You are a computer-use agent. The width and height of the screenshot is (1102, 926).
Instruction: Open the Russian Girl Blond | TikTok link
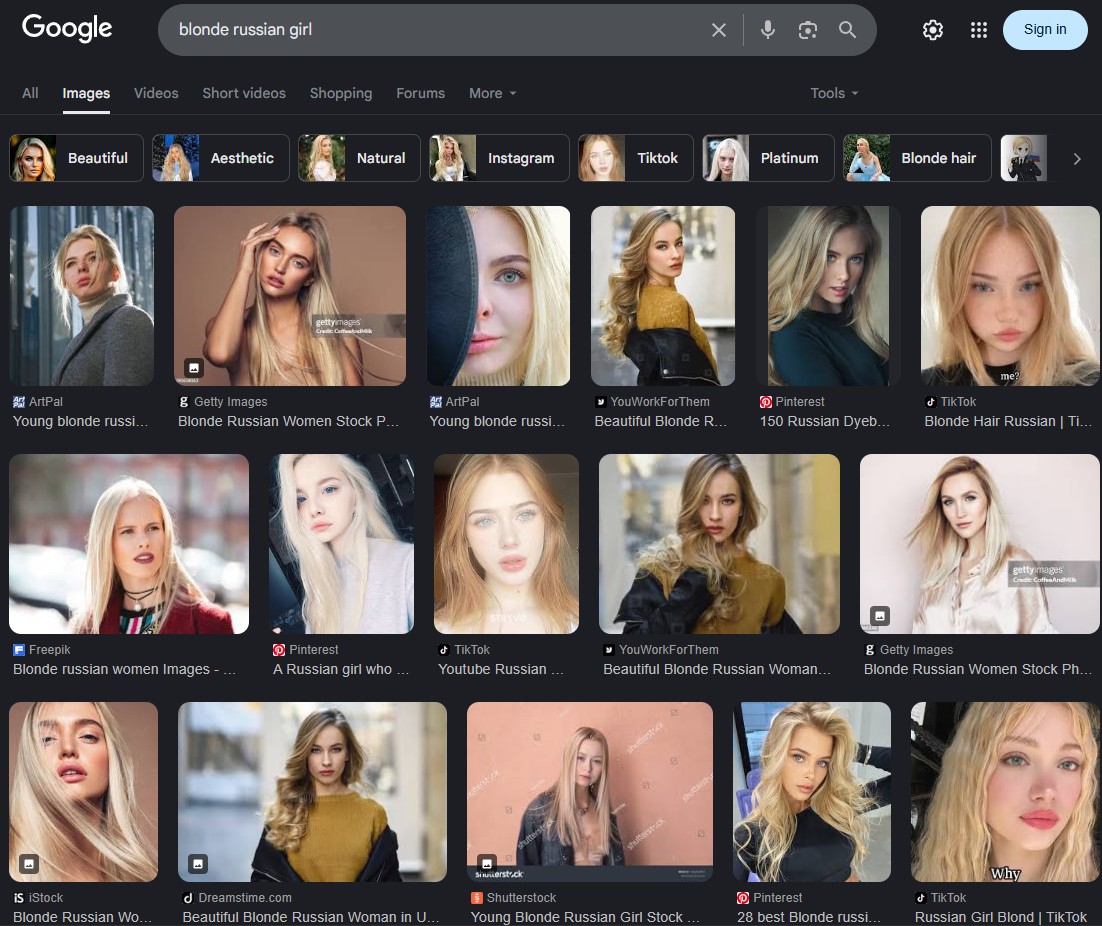pos(1000,917)
